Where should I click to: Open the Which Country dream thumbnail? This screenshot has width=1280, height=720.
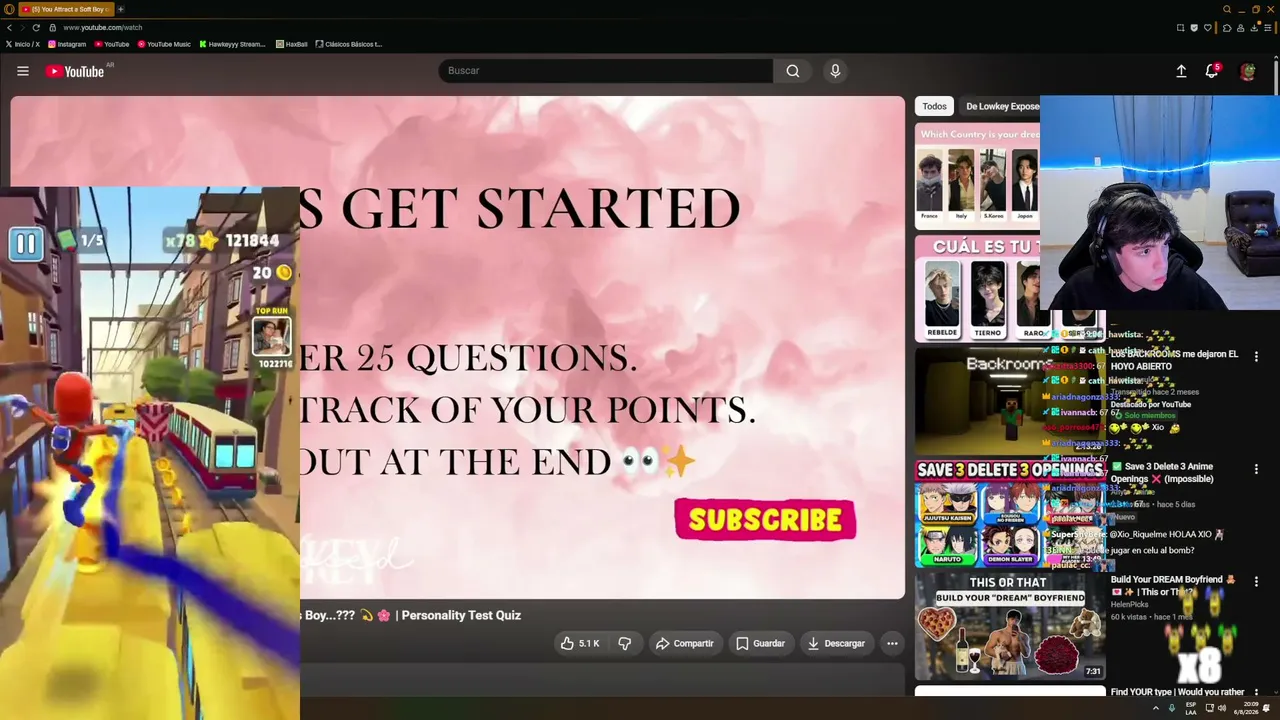click(x=977, y=176)
